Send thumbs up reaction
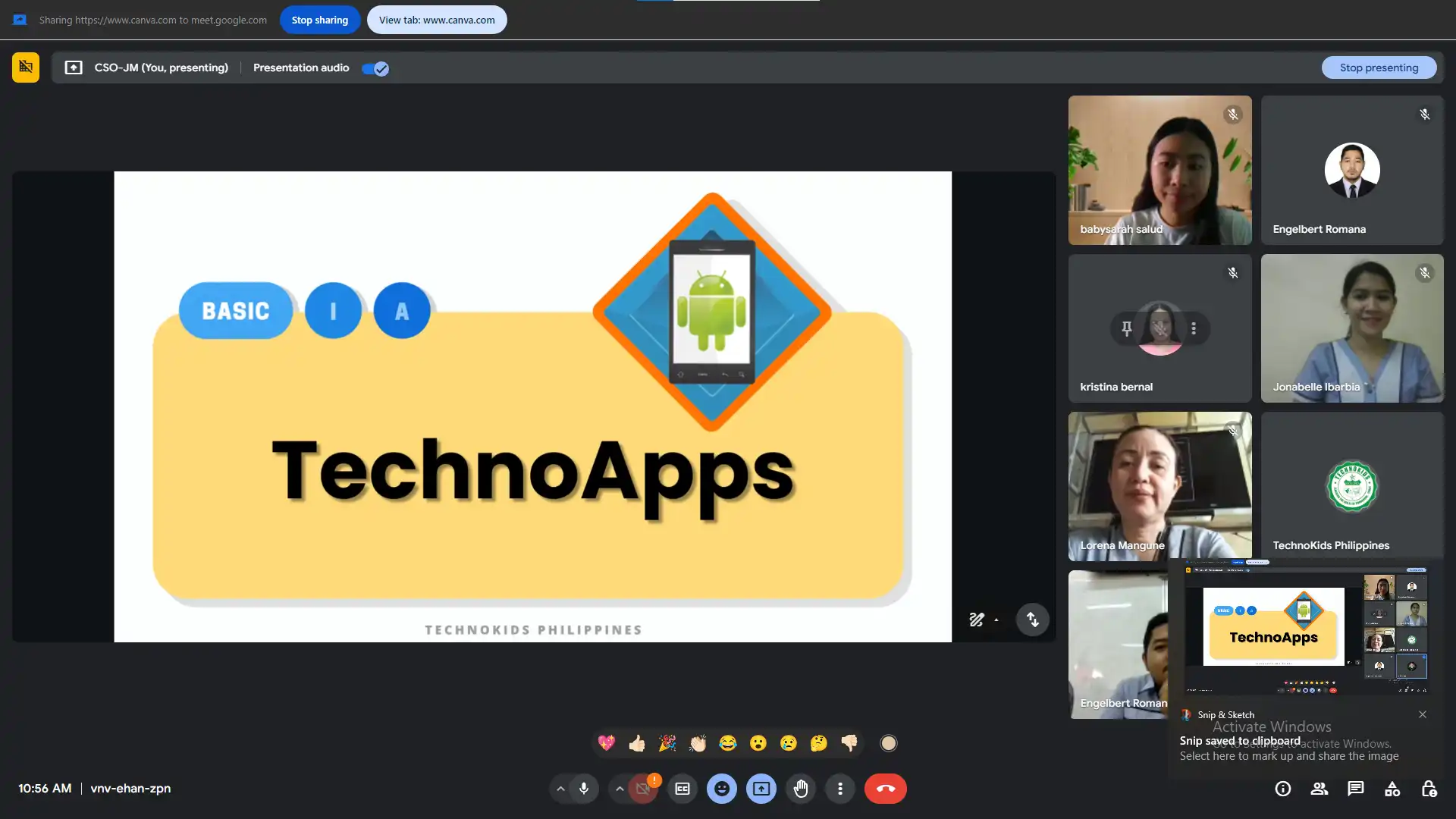The width and height of the screenshot is (1456, 819). point(637,743)
